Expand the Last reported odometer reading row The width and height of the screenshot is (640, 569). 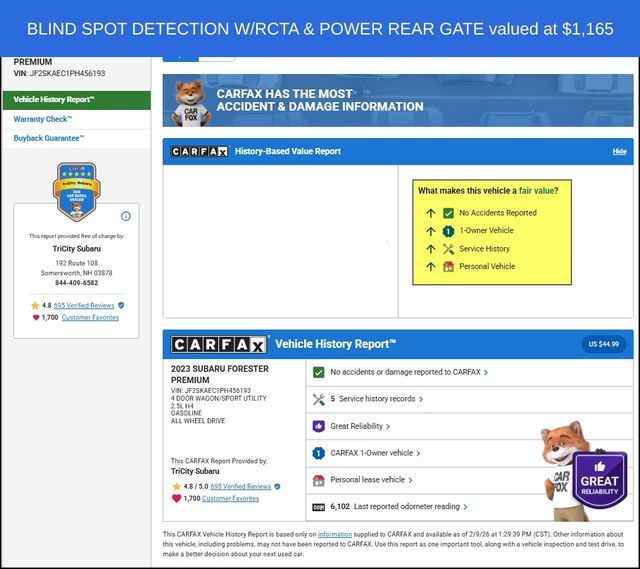coord(398,507)
